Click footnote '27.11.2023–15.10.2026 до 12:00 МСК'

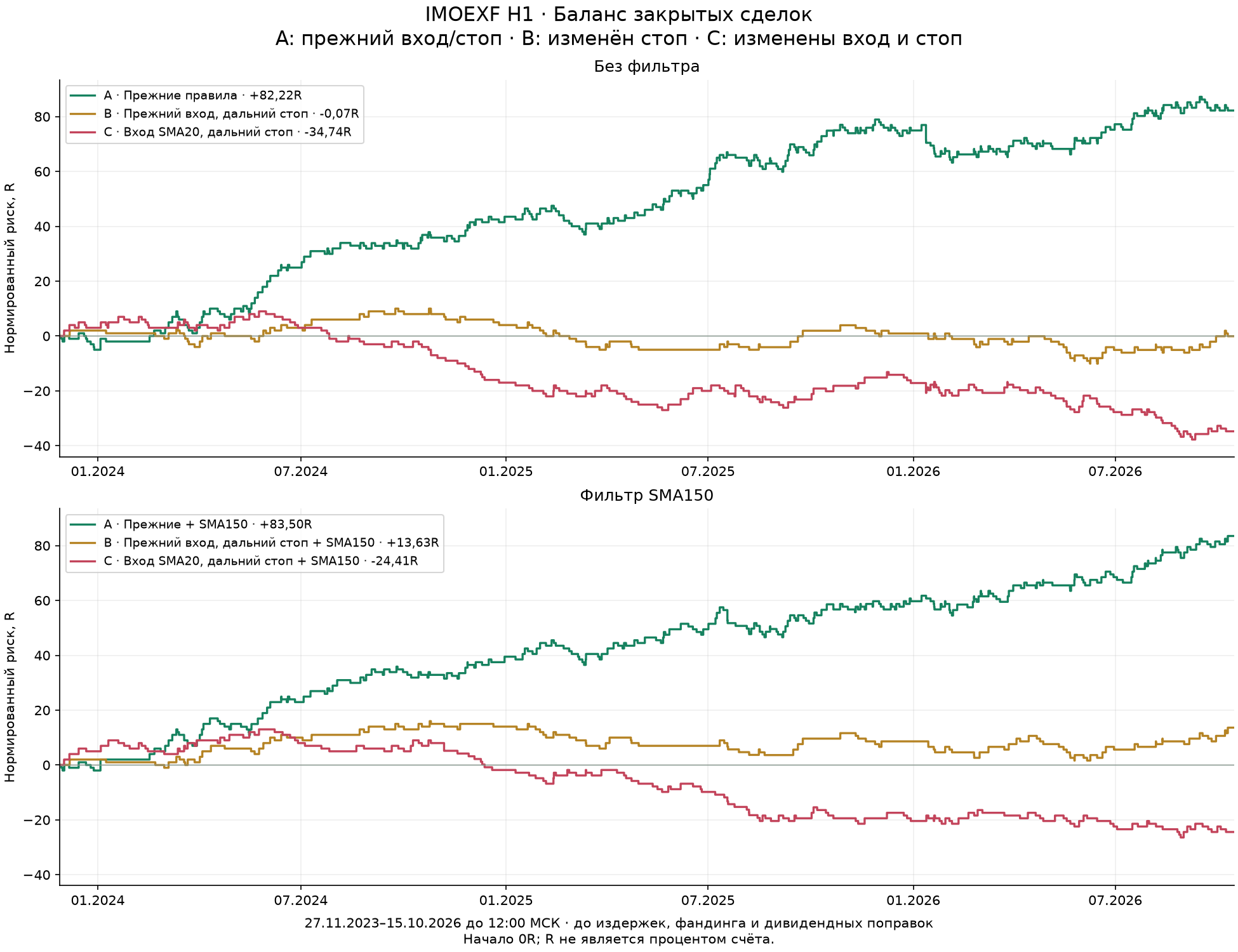click(432, 923)
